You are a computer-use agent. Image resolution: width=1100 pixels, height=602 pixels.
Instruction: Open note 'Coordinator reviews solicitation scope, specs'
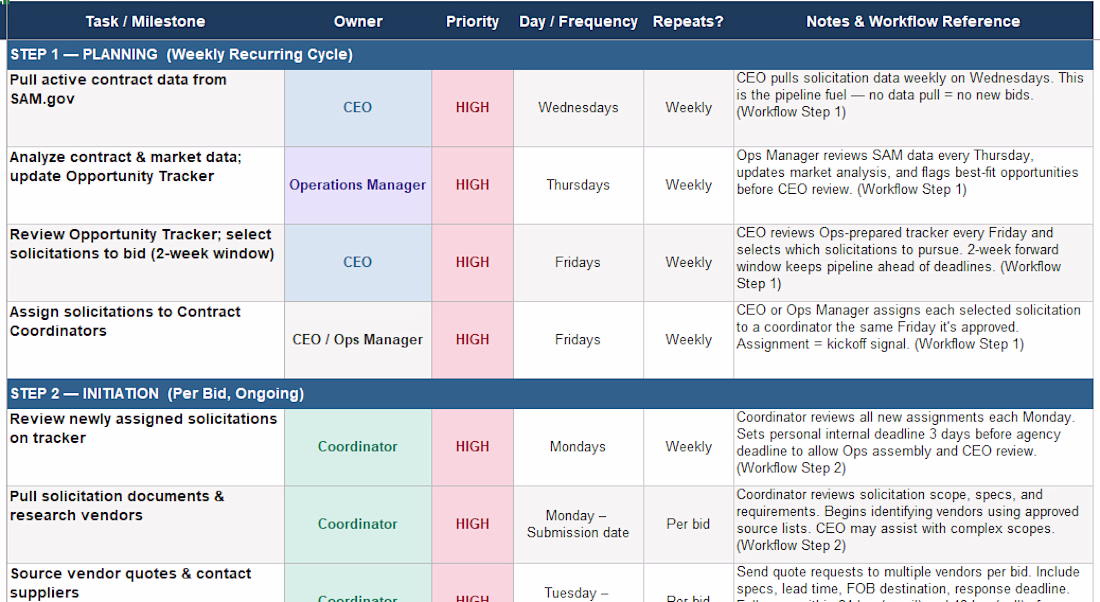tap(913, 524)
